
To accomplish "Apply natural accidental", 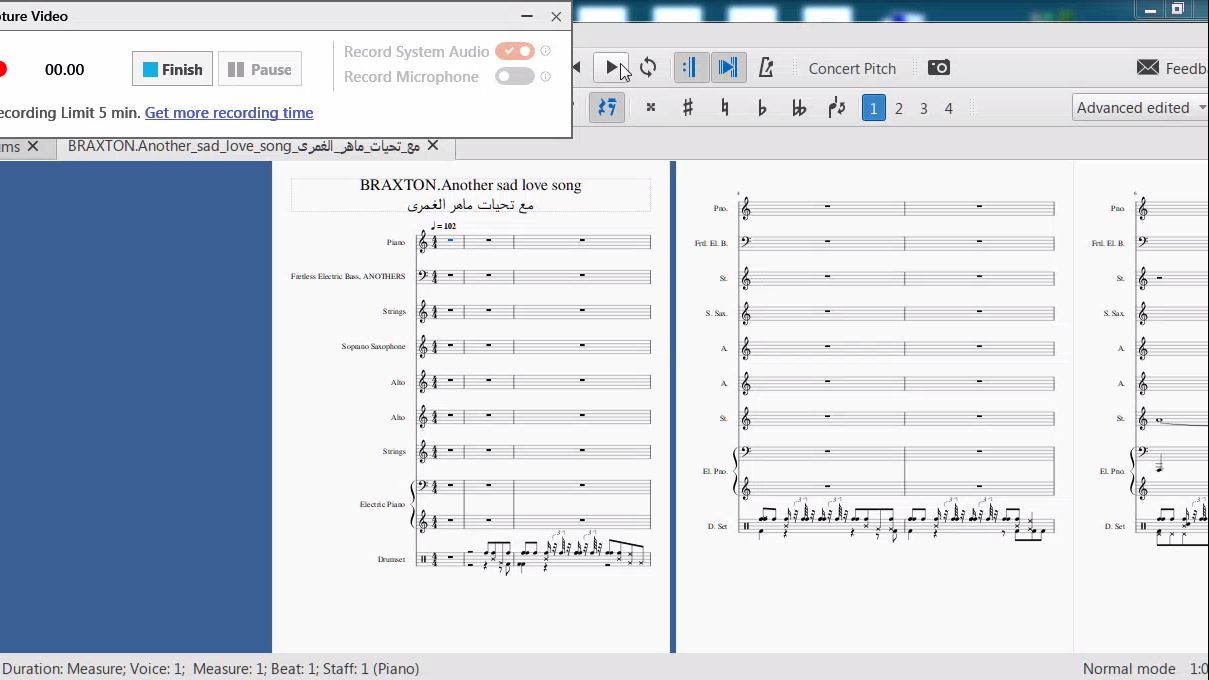I will click(725, 108).
